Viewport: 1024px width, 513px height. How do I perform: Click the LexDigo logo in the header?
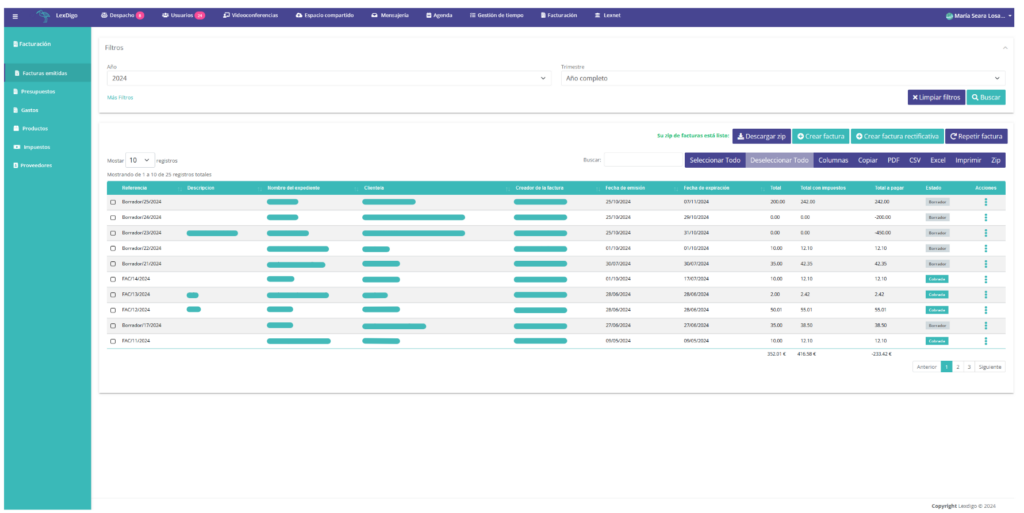click(59, 16)
